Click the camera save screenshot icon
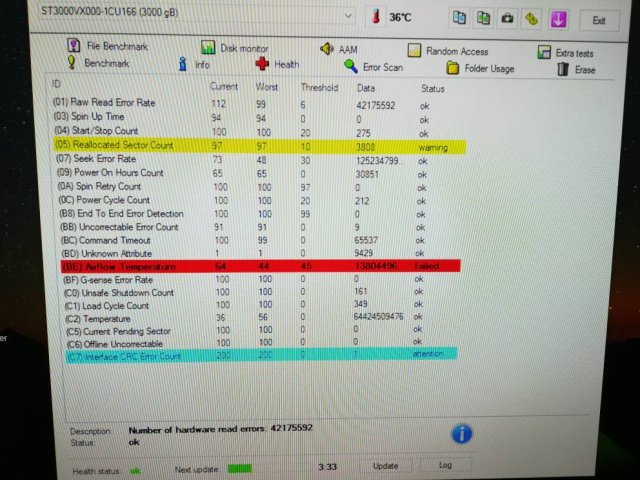This screenshot has height=480, width=640. [x=507, y=19]
